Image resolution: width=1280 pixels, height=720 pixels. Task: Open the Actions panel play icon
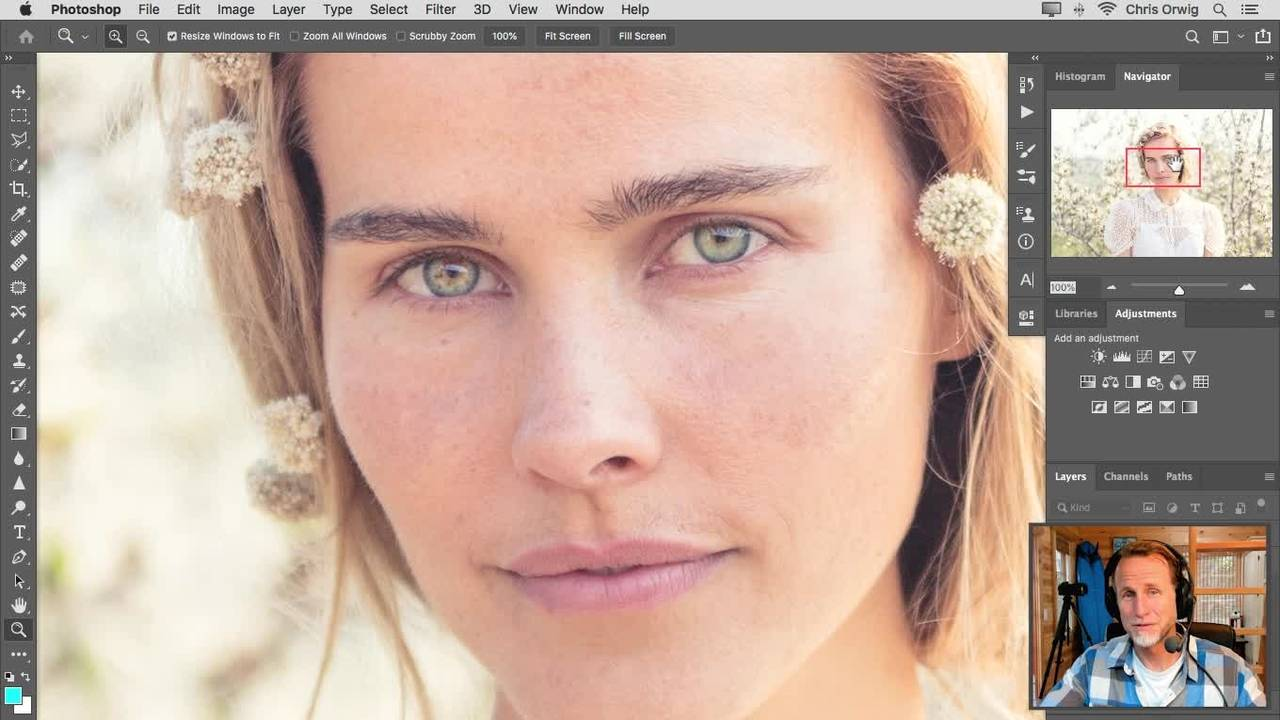pos(1026,112)
